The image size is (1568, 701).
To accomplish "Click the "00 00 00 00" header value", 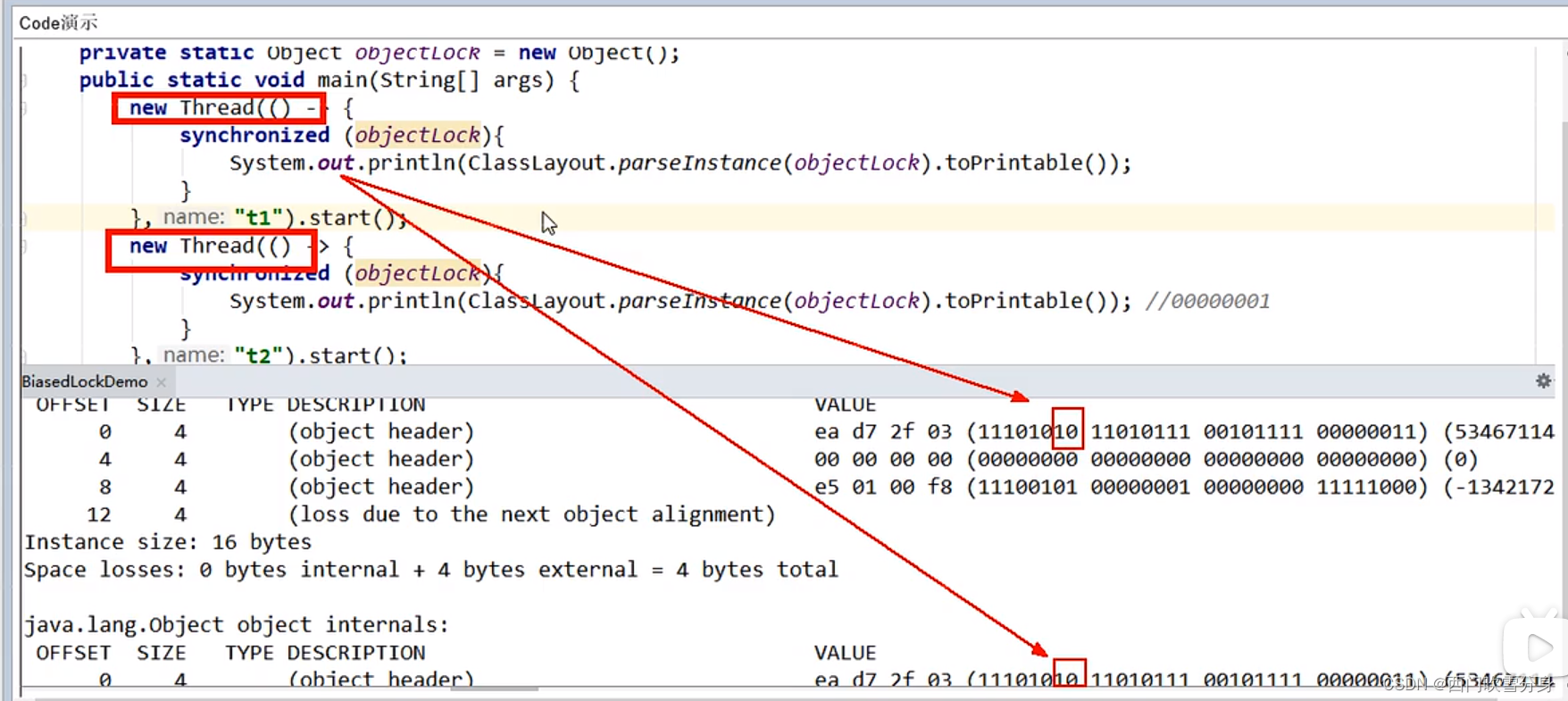I will pos(883,459).
